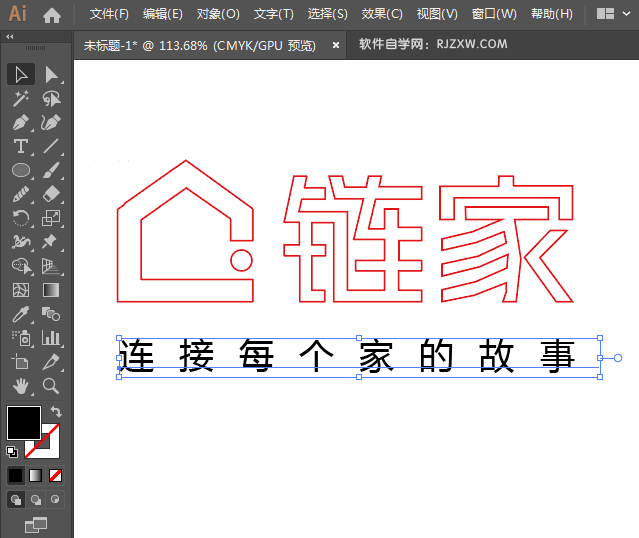This screenshot has width=639, height=538.
Task: Open the 对象(O) menu
Action: pos(218,14)
